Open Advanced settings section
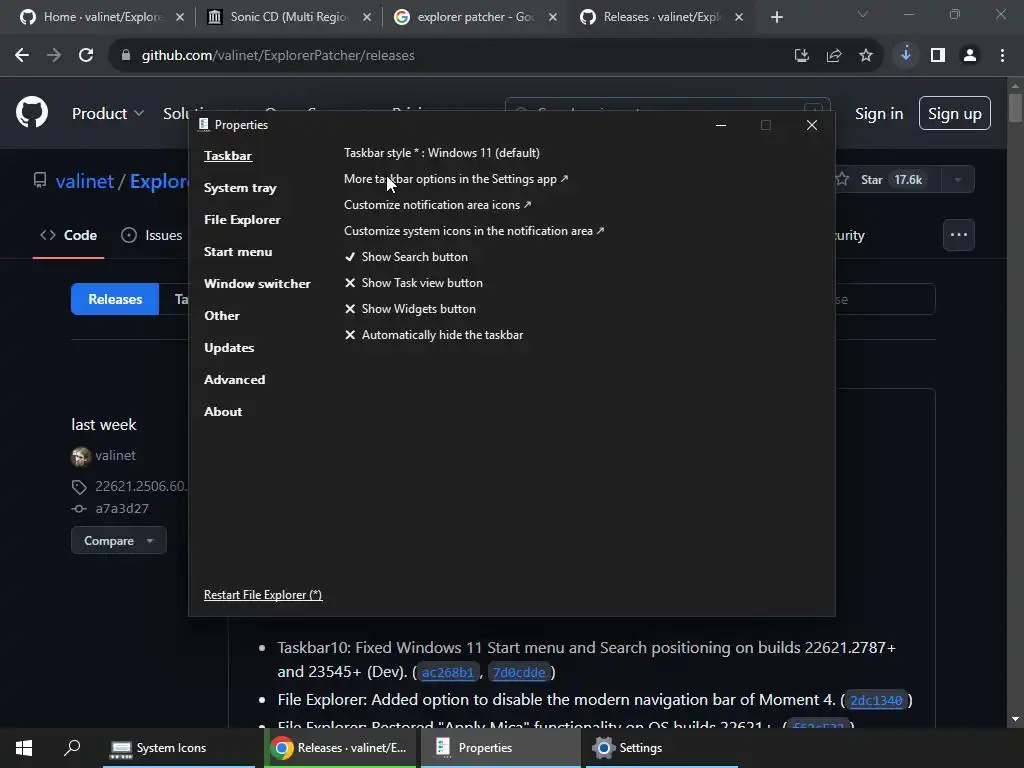This screenshot has width=1024, height=768. point(234,379)
